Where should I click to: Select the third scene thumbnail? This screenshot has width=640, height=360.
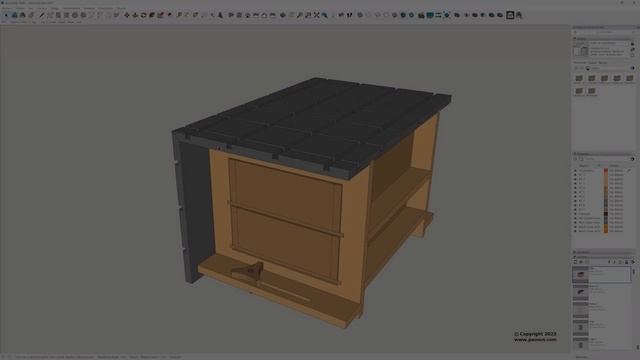(580, 310)
